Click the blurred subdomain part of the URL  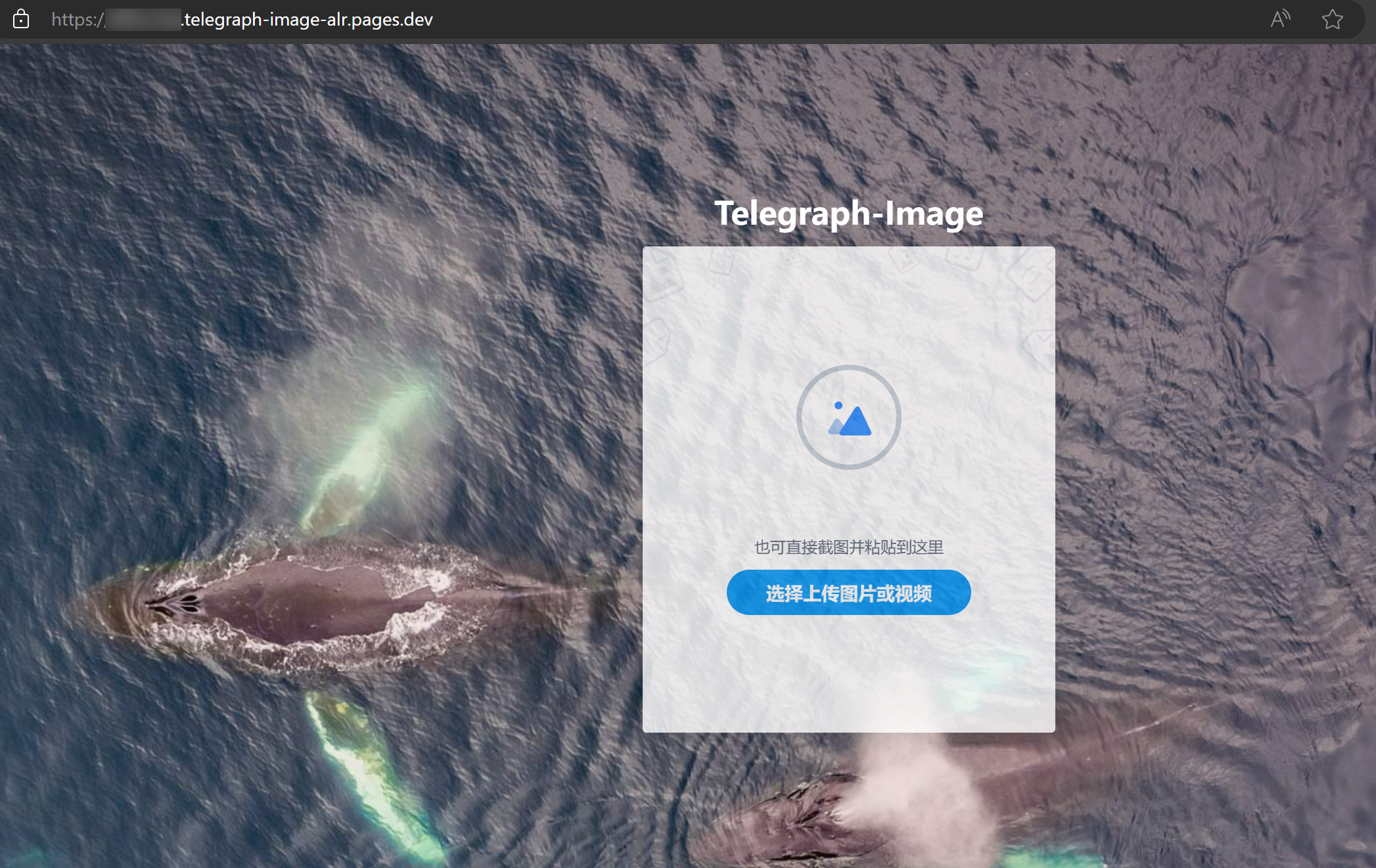point(143,20)
